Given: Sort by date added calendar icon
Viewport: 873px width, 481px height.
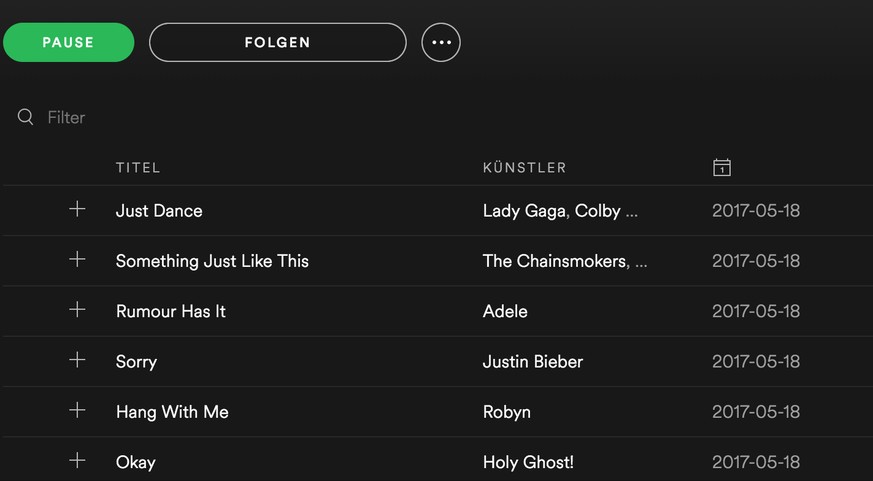Looking at the screenshot, I should point(722,167).
